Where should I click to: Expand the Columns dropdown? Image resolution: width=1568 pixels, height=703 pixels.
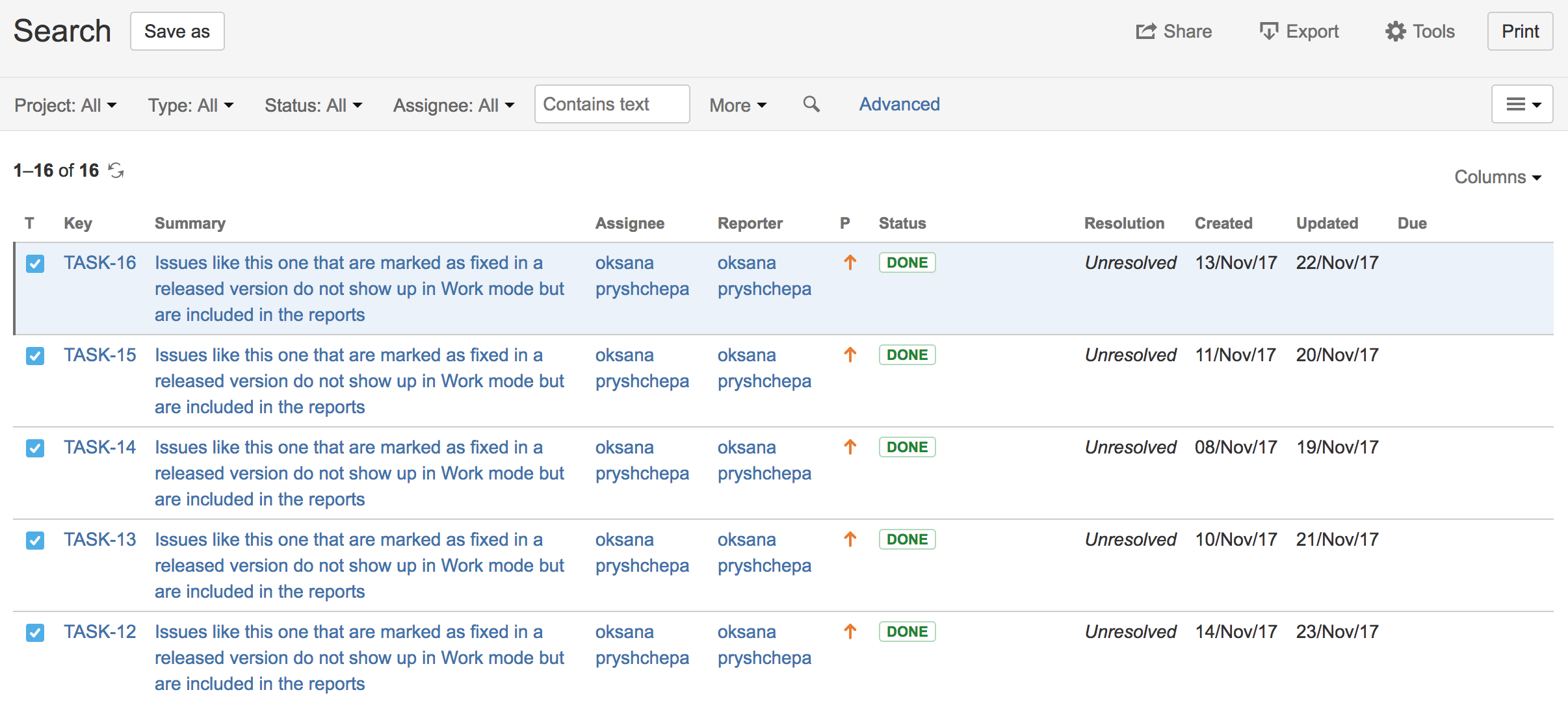(x=1497, y=177)
